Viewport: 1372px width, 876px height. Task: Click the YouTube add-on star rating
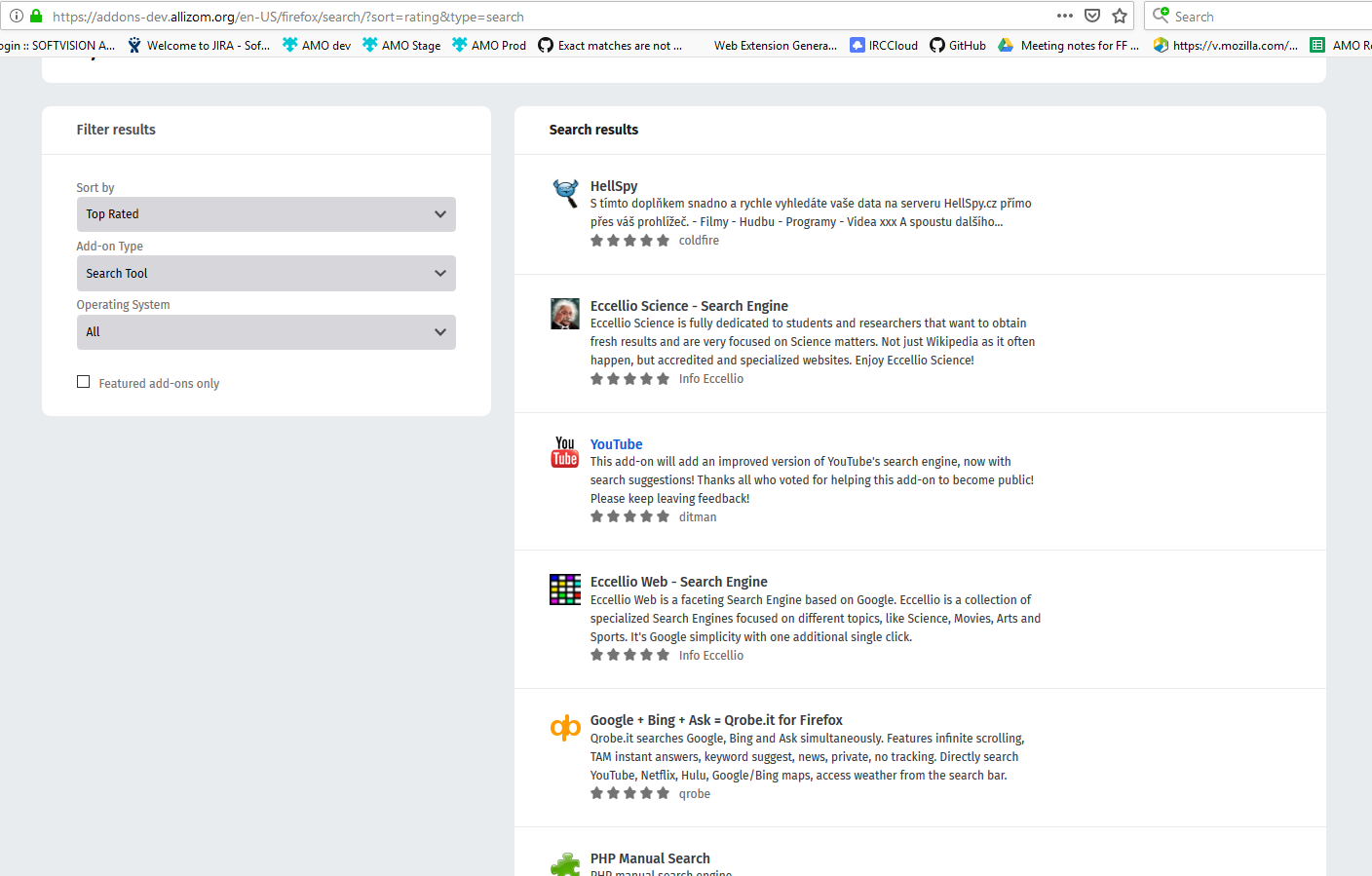(x=629, y=517)
